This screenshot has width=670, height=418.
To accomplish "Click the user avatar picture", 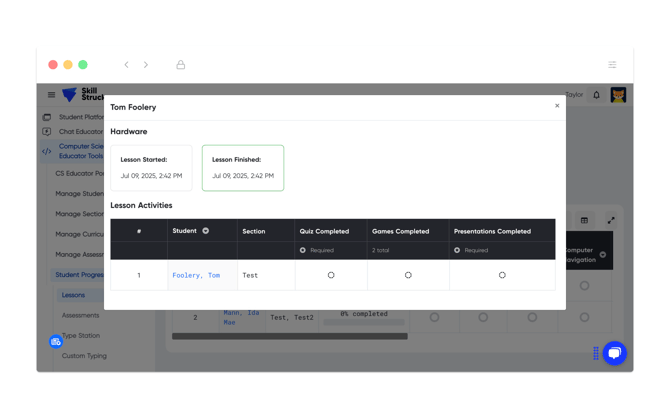I will pos(618,95).
